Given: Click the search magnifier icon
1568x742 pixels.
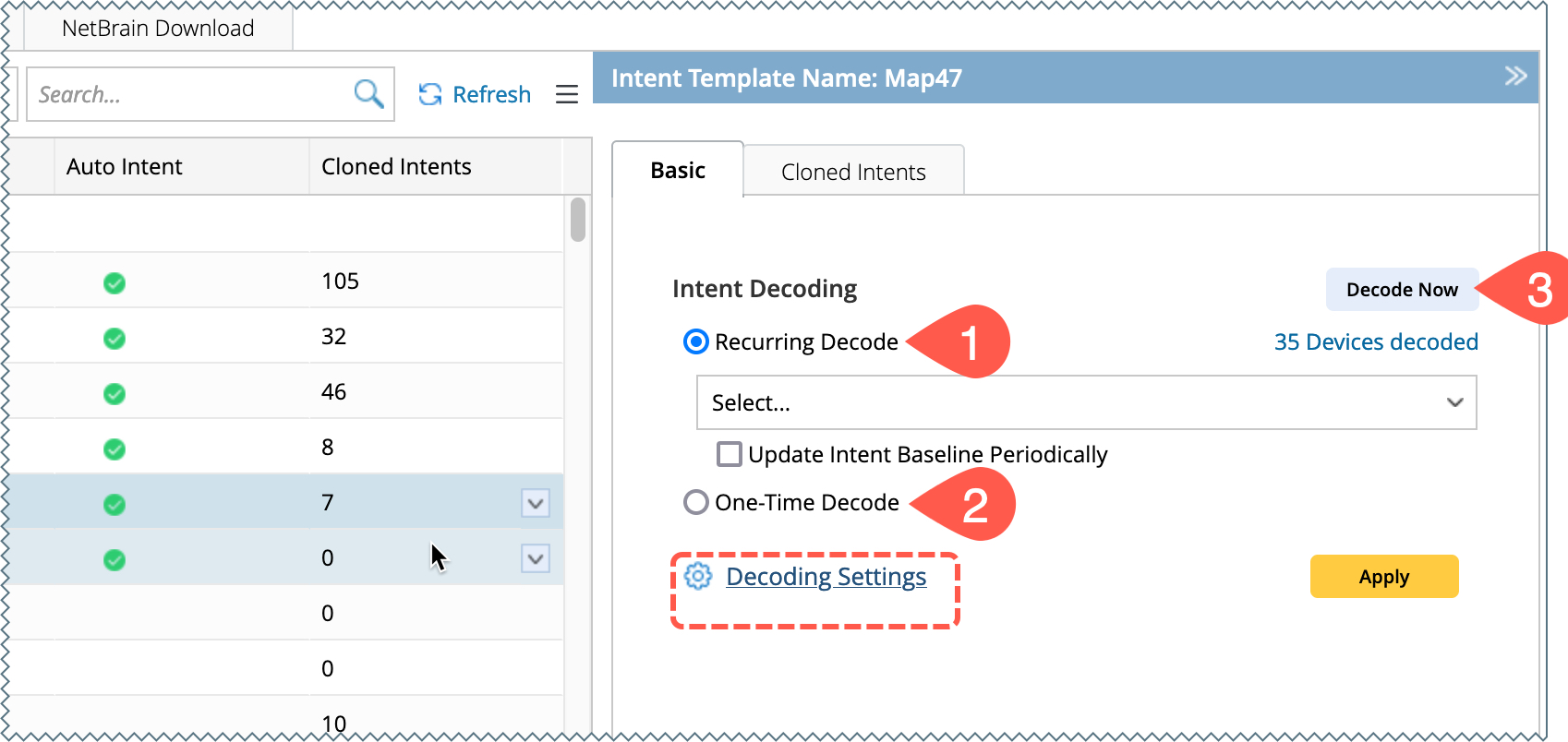Looking at the screenshot, I should (368, 94).
